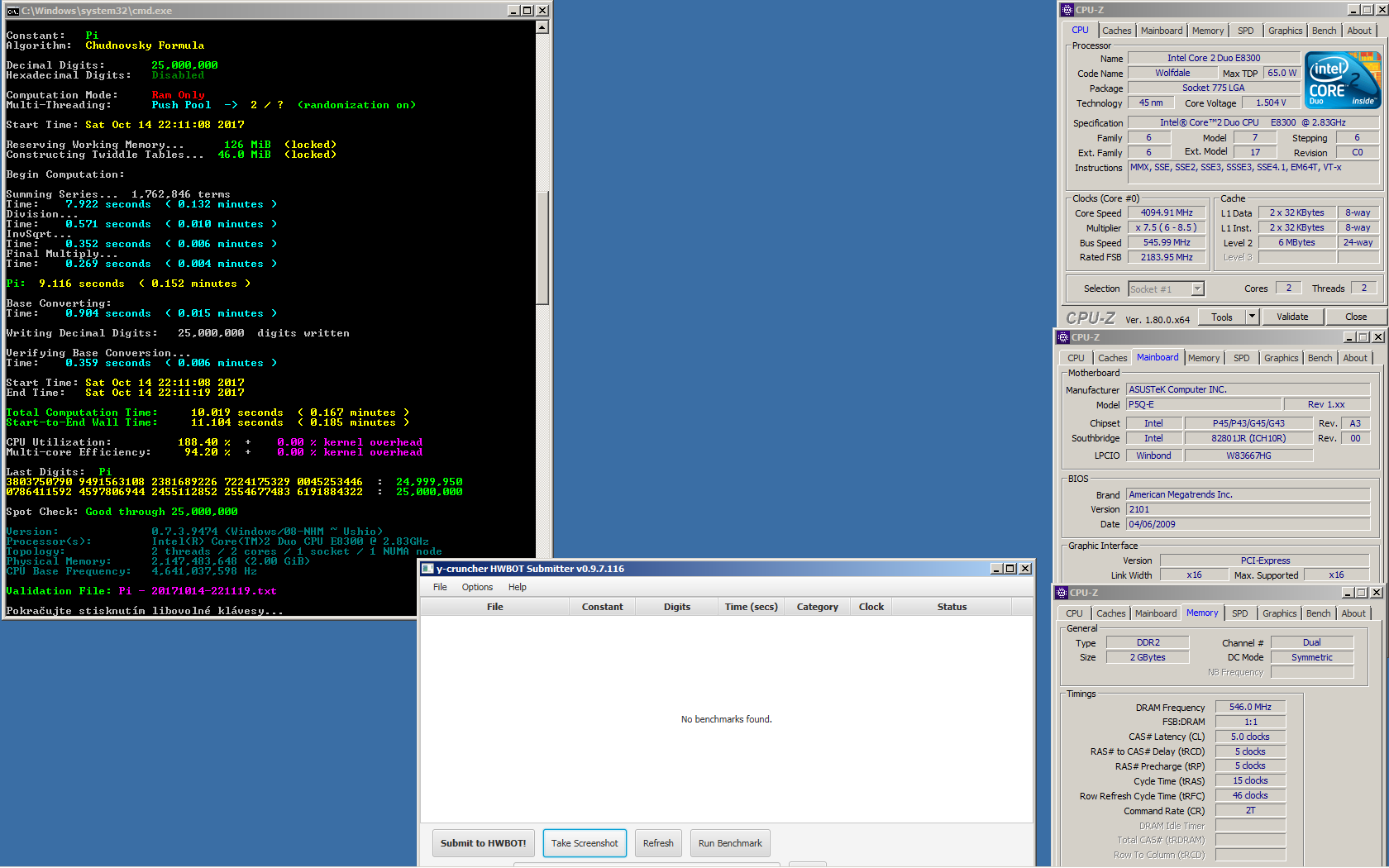The width and height of the screenshot is (1389, 868).
Task: Click the Time (secs) column header
Action: point(751,607)
